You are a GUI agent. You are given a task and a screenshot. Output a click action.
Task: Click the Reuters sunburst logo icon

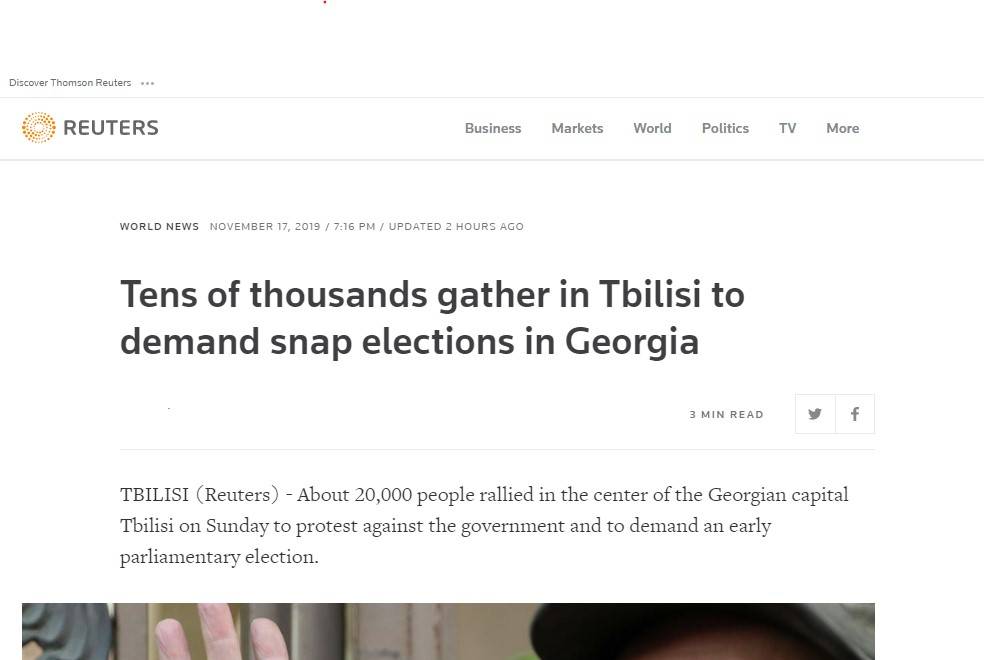[39, 128]
